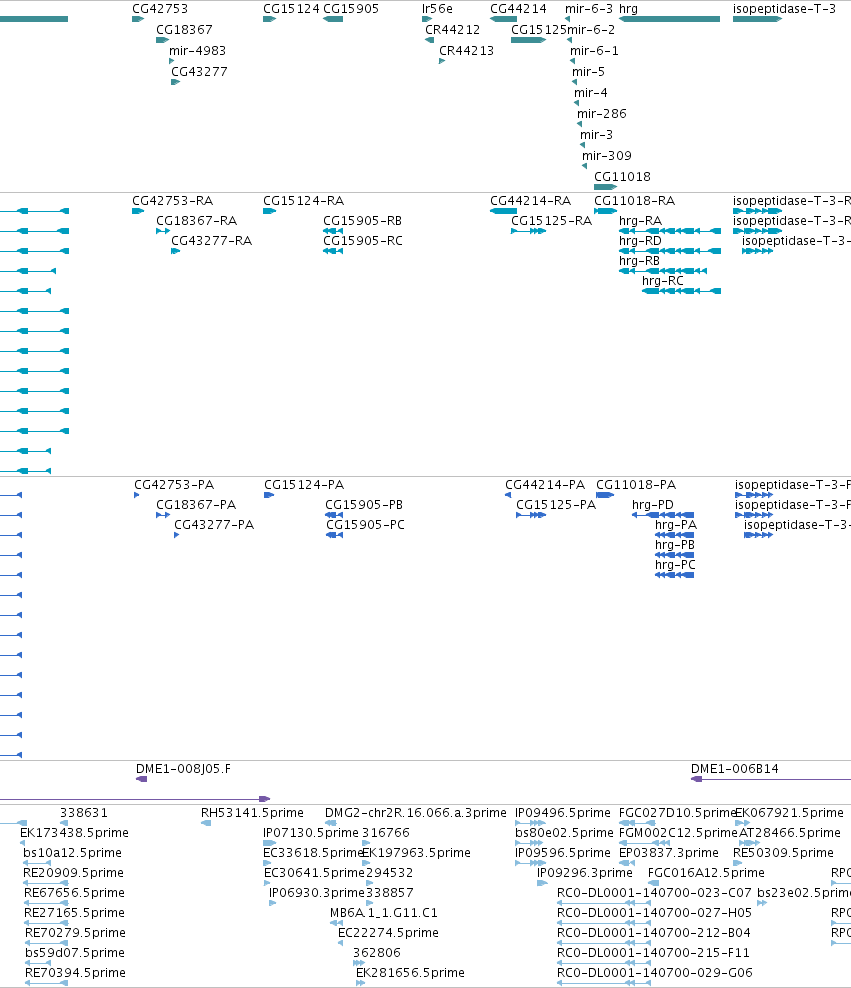This screenshot has width=851, height=988.
Task: Click the CG15124-PA protein label
Action: click(x=304, y=485)
